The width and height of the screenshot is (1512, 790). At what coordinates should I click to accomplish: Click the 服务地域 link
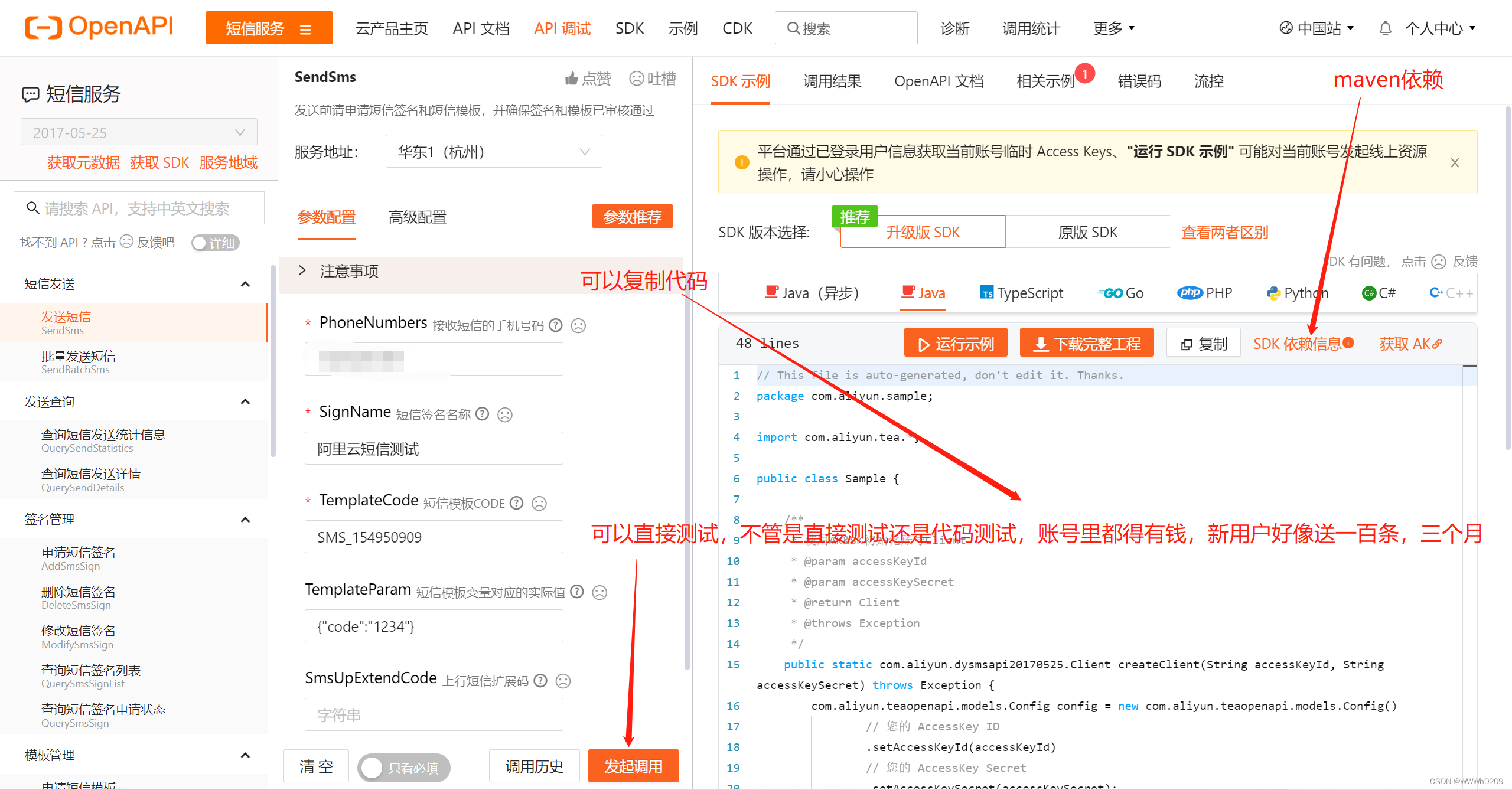pyautogui.click(x=228, y=162)
